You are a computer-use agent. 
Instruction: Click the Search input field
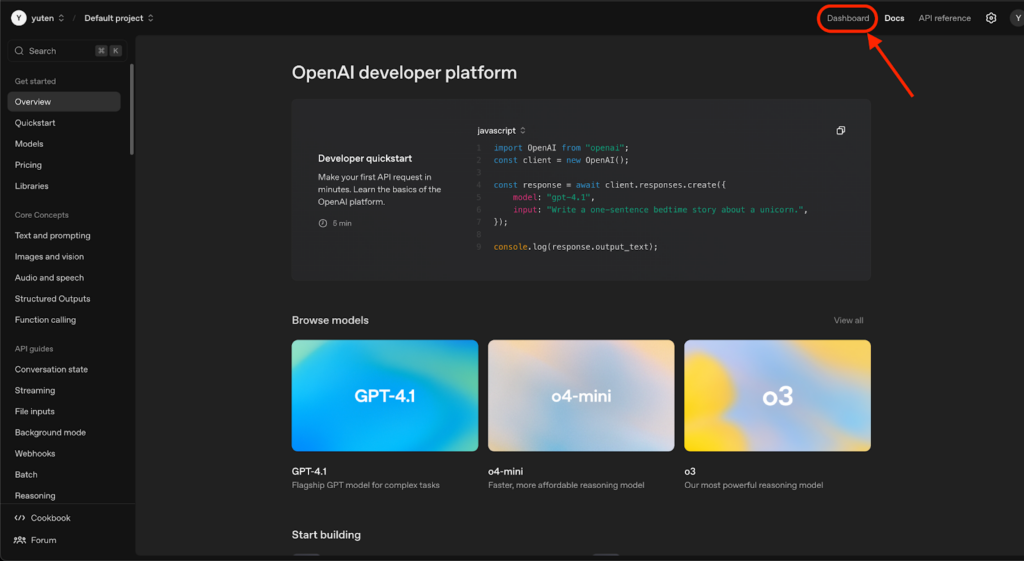(67, 51)
